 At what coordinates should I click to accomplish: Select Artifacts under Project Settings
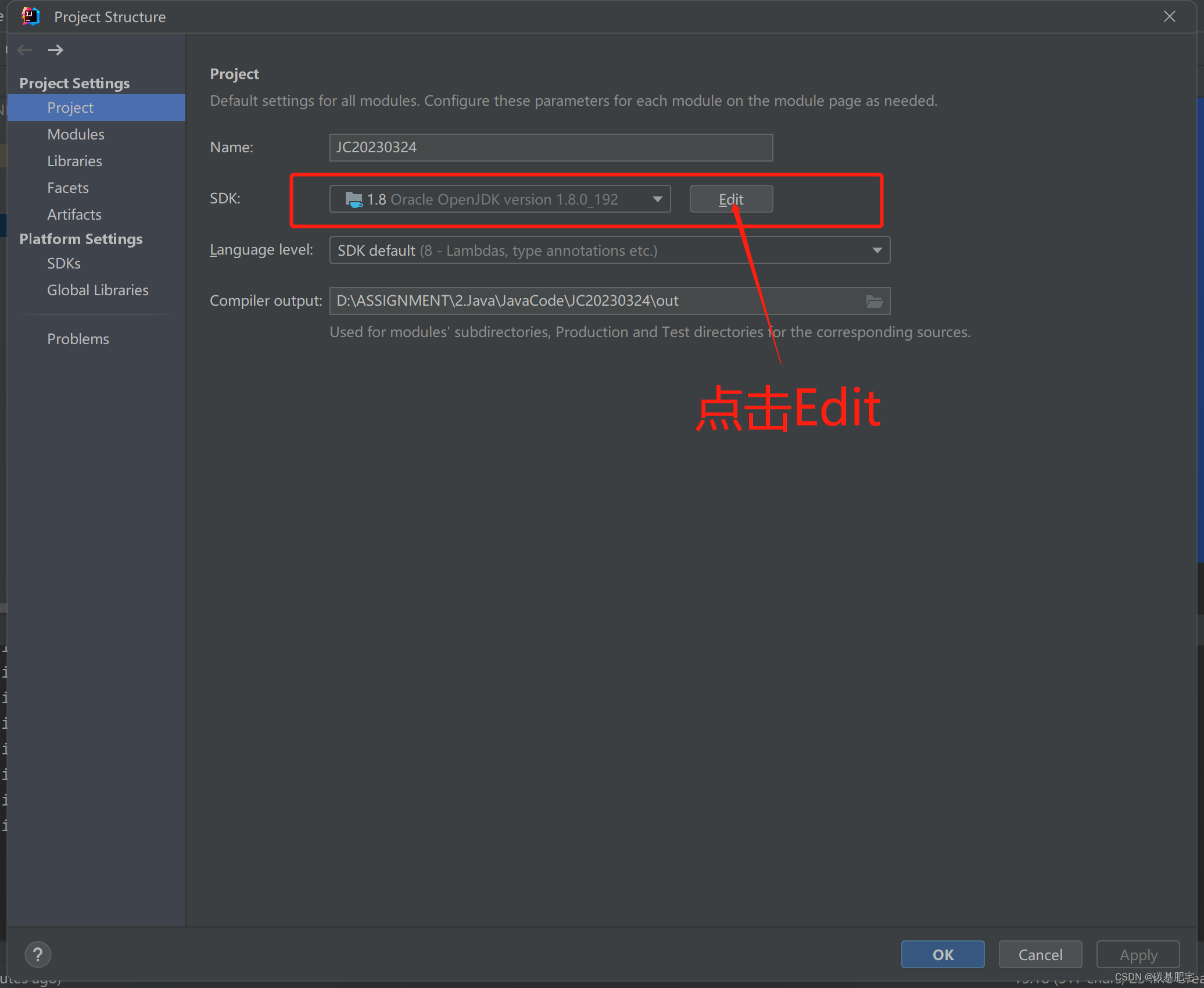tap(74, 214)
